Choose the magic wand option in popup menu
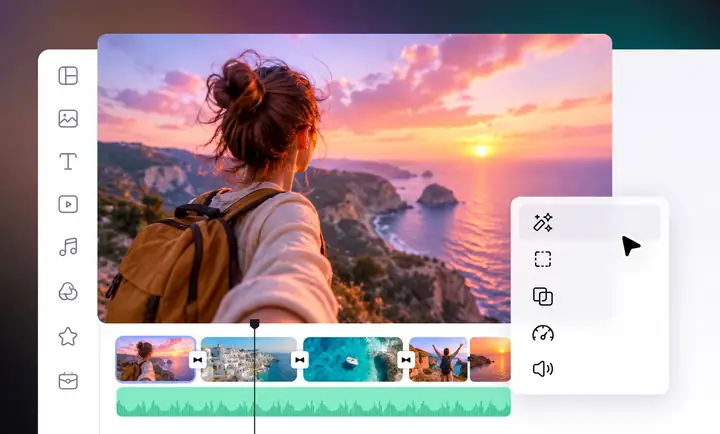 589,223
